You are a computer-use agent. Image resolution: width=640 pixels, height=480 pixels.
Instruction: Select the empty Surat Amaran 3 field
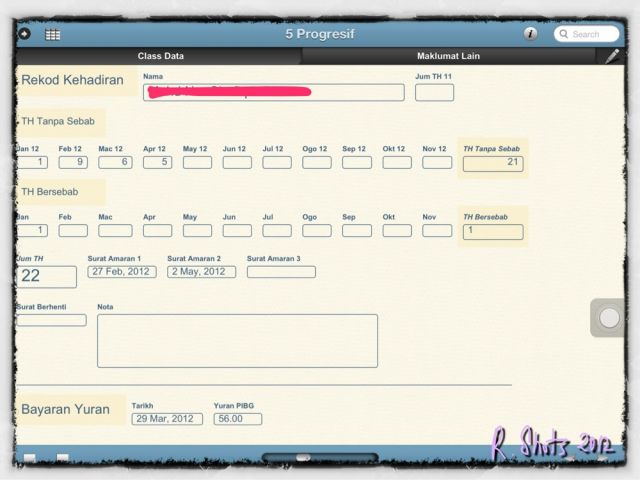coord(281,271)
